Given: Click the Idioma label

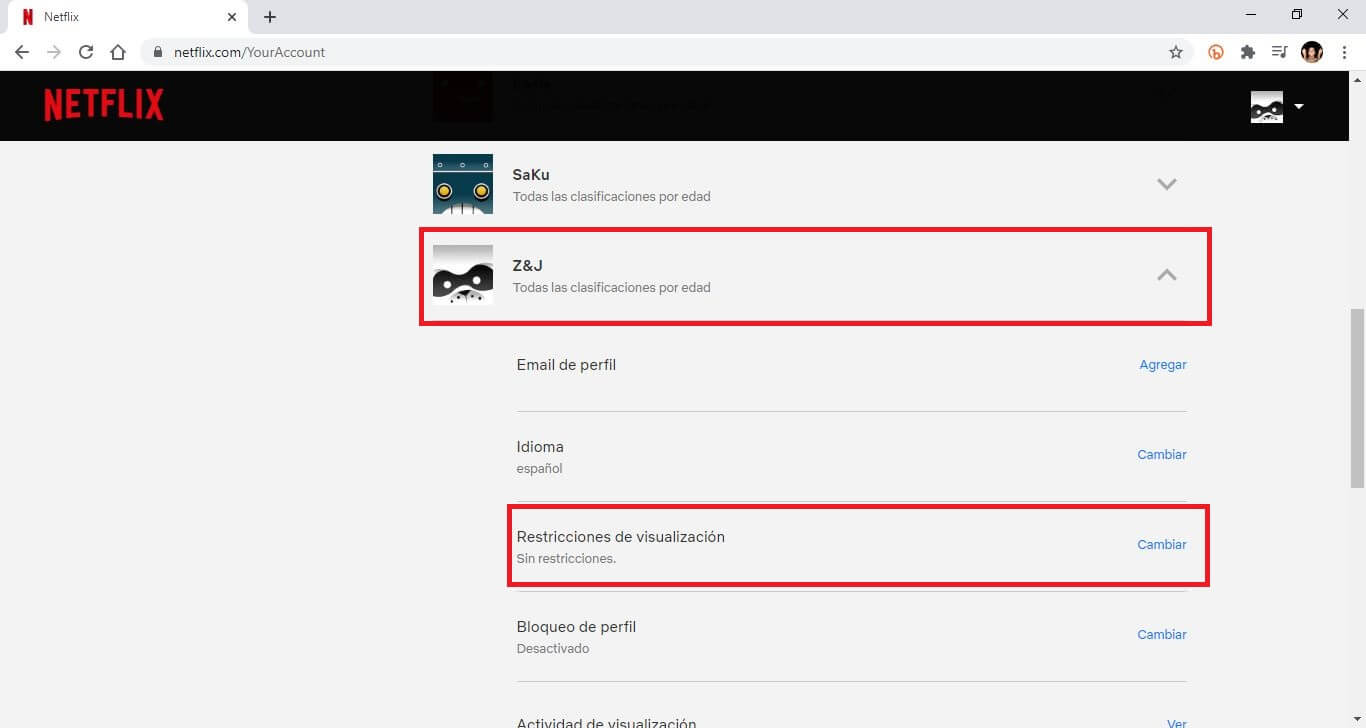Looking at the screenshot, I should [540, 447].
